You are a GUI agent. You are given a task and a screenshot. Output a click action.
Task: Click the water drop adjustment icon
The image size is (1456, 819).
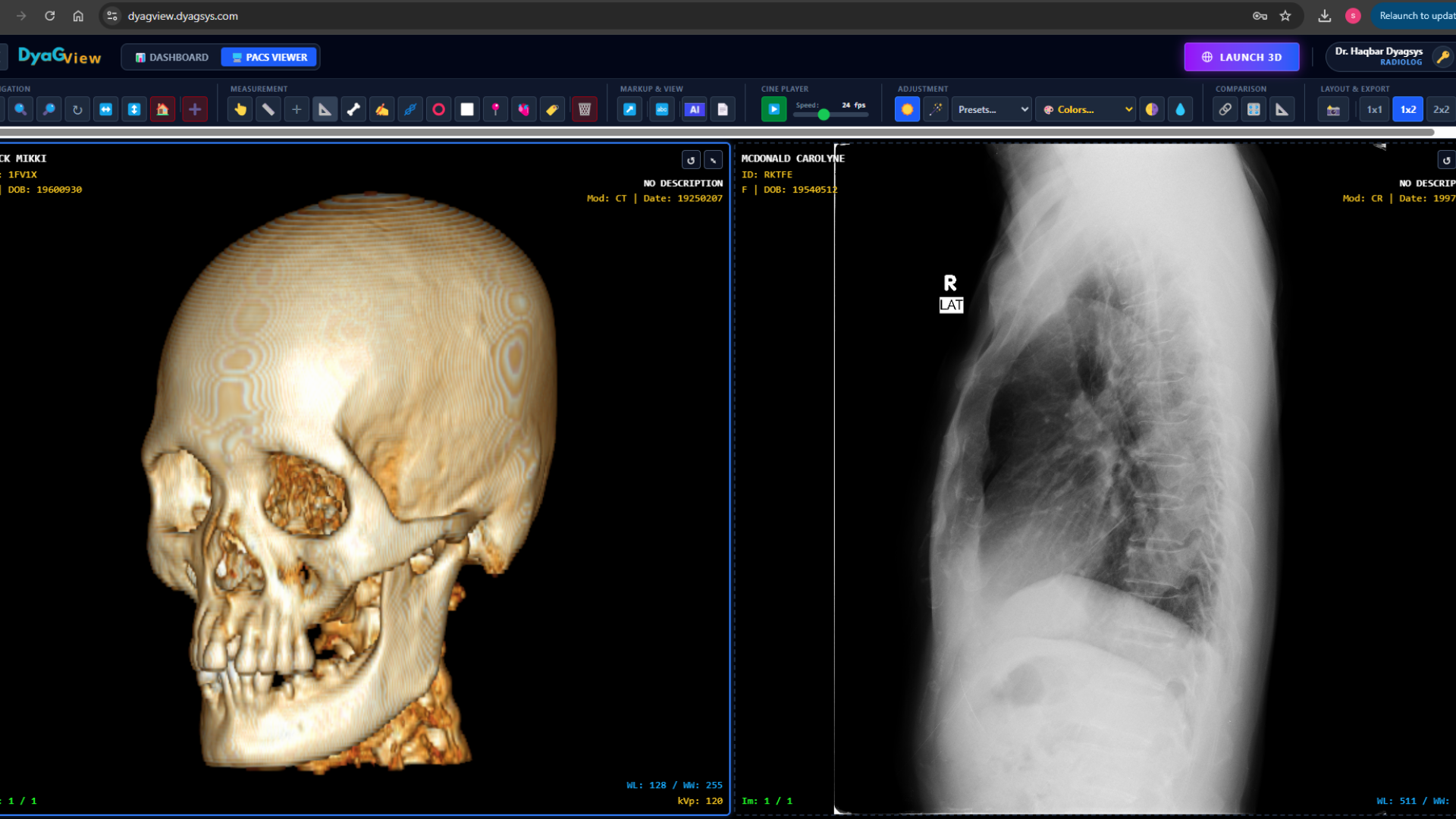1181,109
